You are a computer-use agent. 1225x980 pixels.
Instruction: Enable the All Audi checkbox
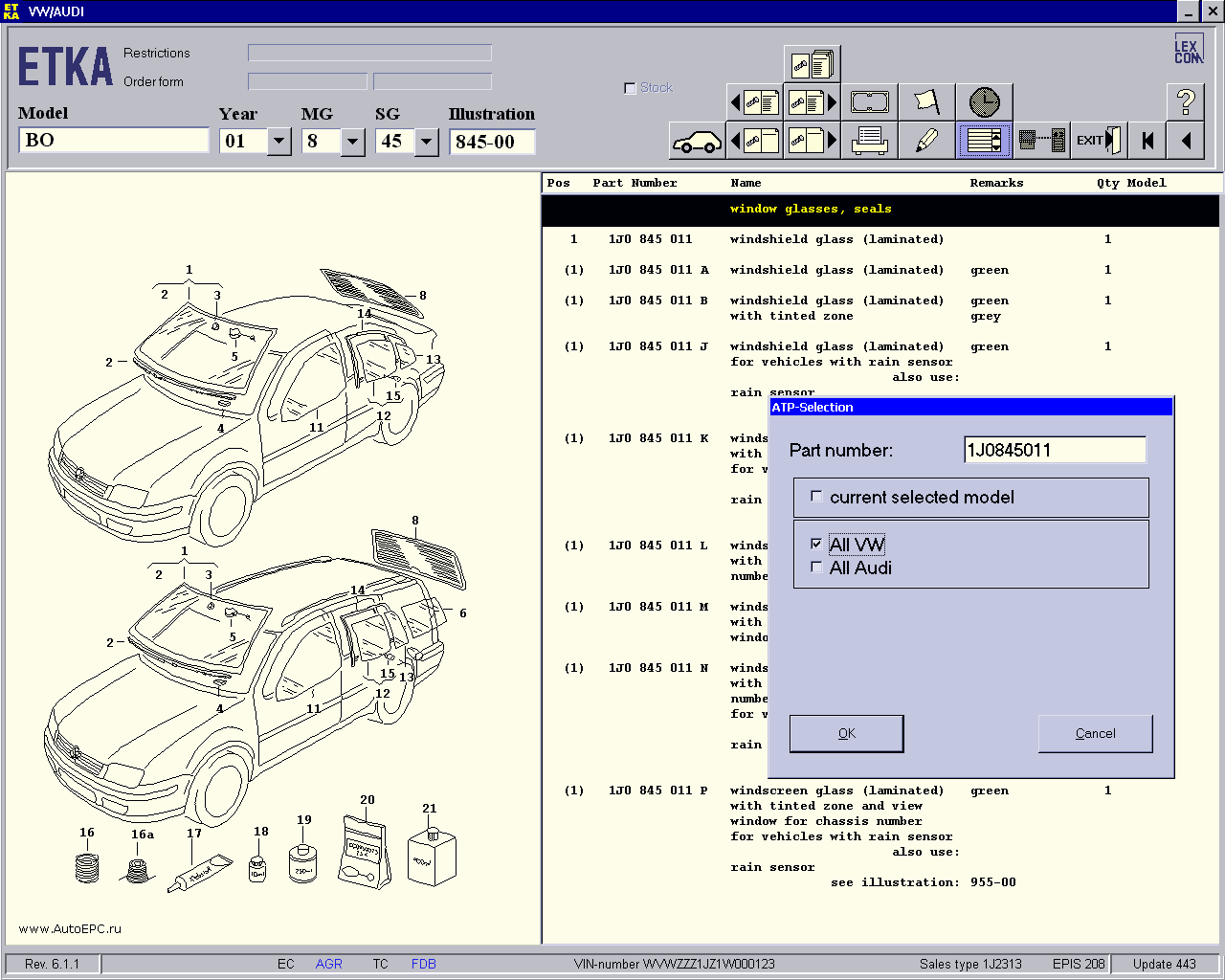[816, 567]
